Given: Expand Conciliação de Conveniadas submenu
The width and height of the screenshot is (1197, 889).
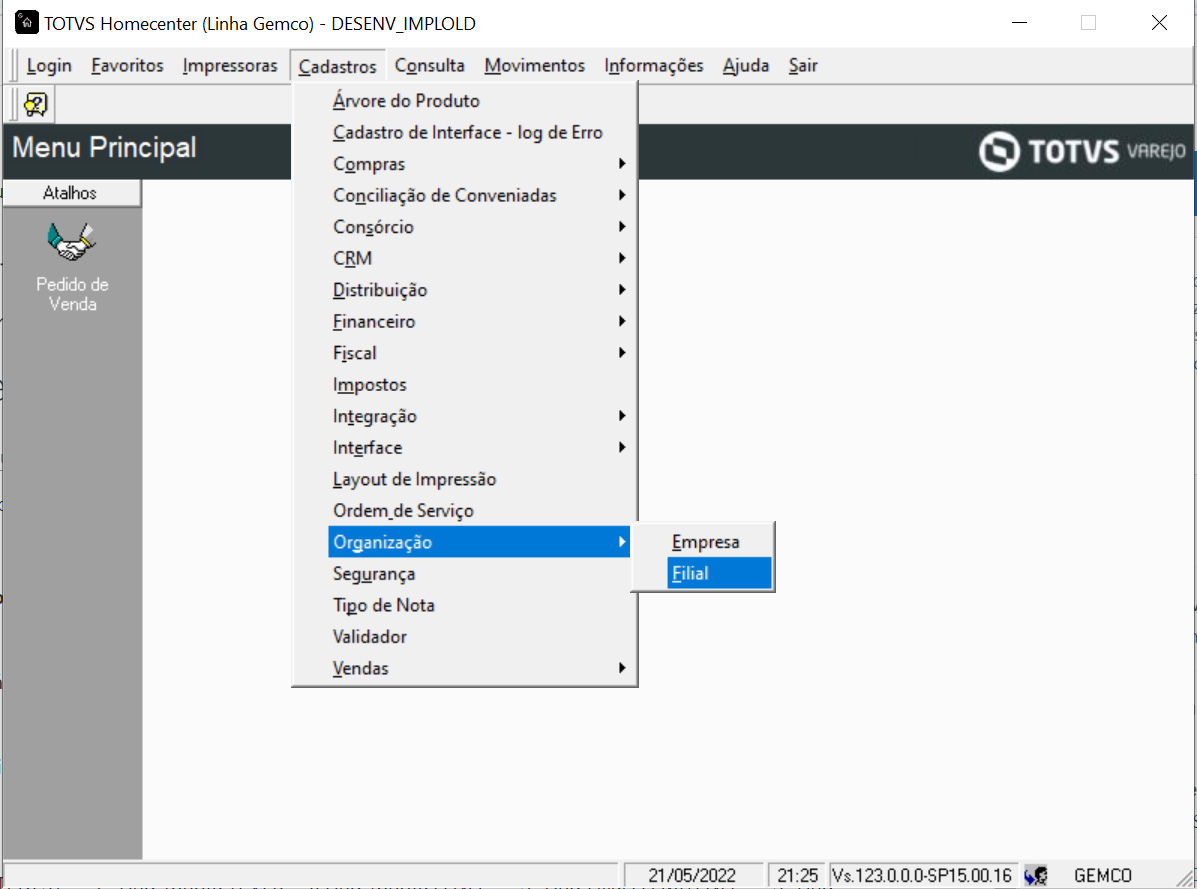Looking at the screenshot, I should click(479, 195).
